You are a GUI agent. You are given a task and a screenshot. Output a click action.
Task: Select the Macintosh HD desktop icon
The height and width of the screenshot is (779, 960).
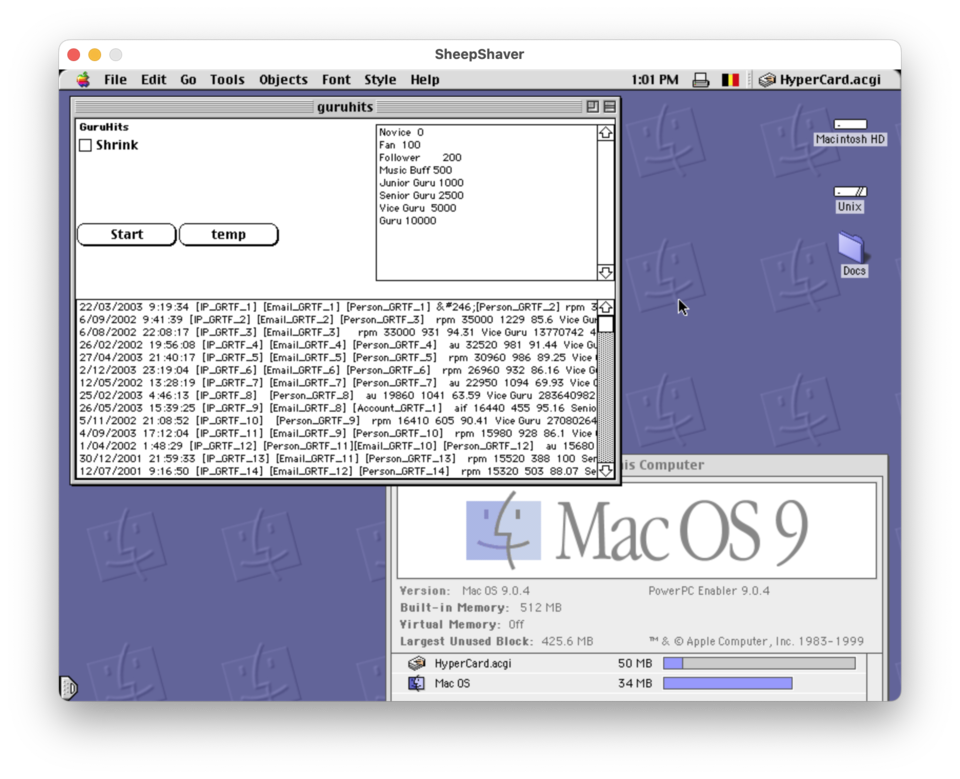click(x=850, y=132)
